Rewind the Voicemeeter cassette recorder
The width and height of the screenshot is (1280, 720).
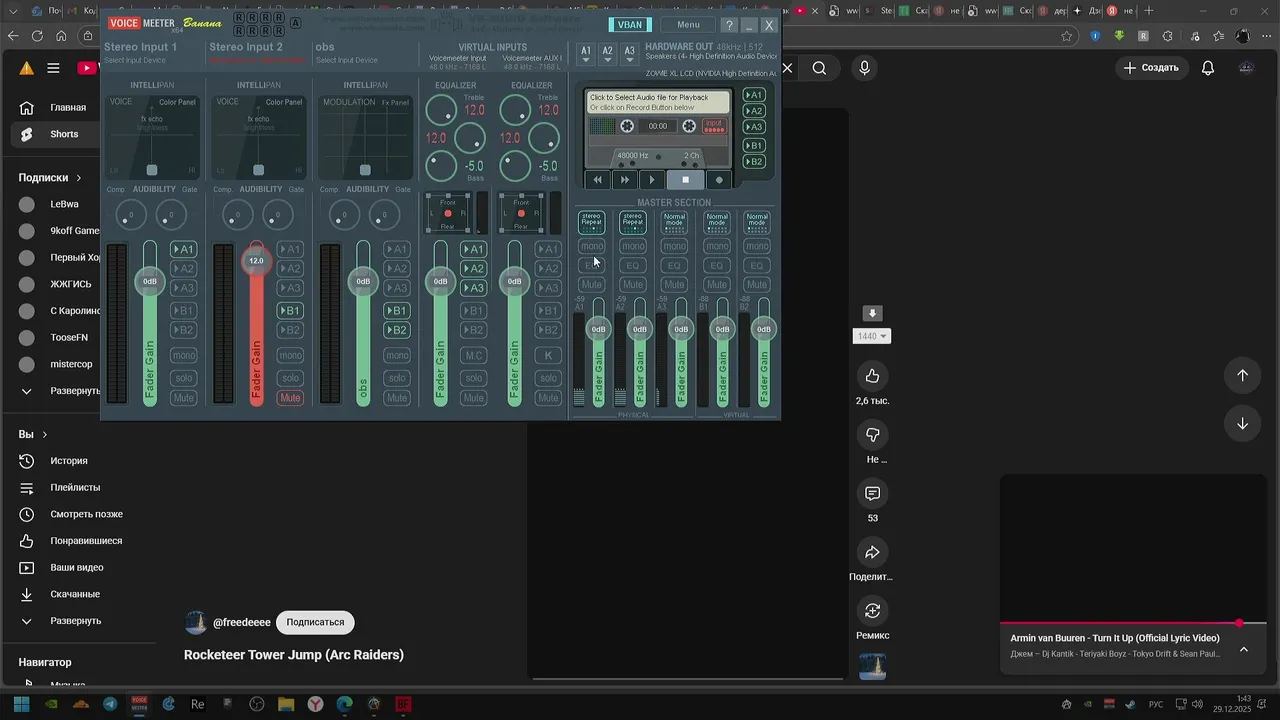[598, 180]
